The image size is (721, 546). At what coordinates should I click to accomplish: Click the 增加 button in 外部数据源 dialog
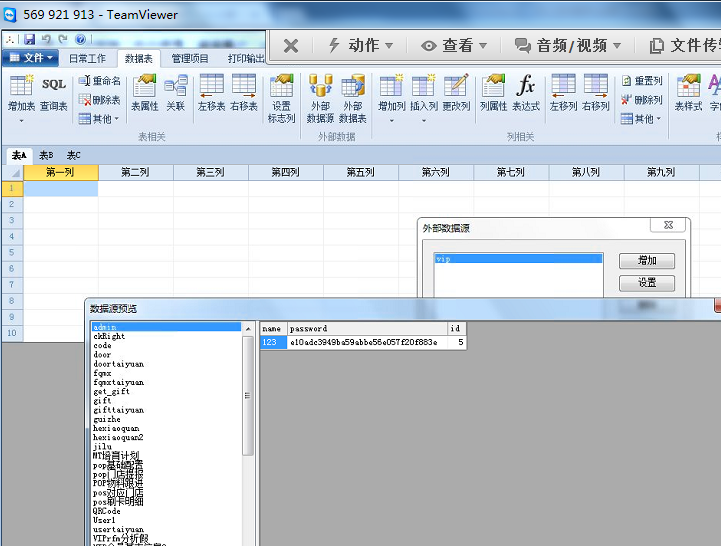tap(647, 261)
